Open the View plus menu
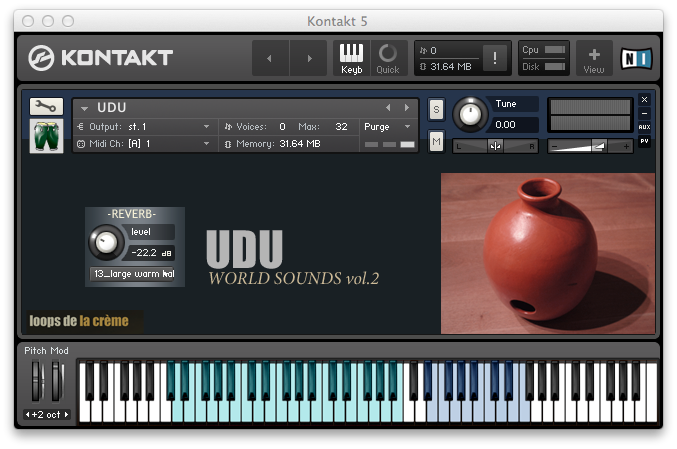This screenshot has width=677, height=449. pyautogui.click(x=594, y=58)
